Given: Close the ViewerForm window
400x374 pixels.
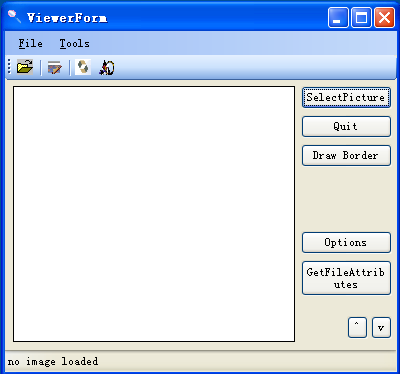Looking at the screenshot, I should pos(384,18).
